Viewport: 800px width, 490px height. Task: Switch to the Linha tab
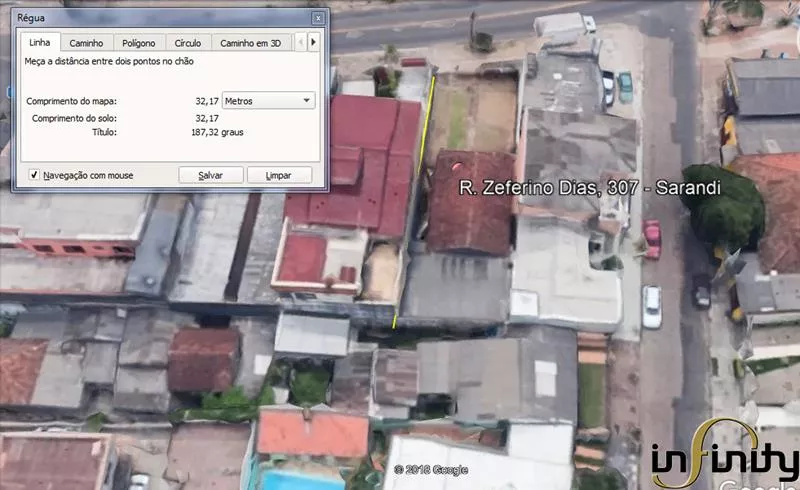(40, 43)
